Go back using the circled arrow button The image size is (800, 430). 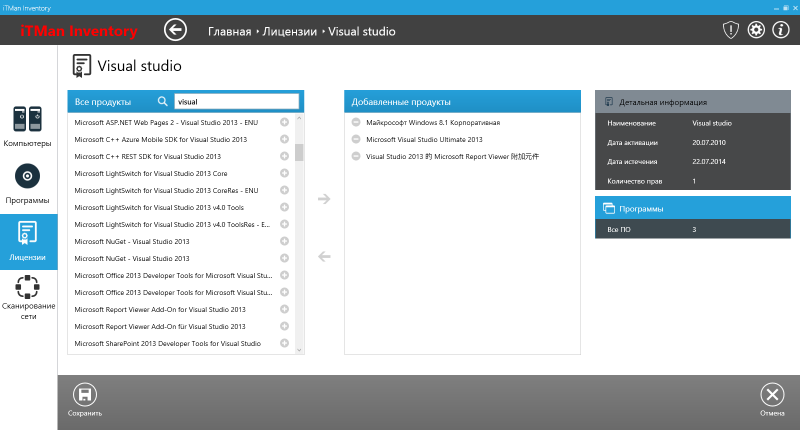(175, 30)
